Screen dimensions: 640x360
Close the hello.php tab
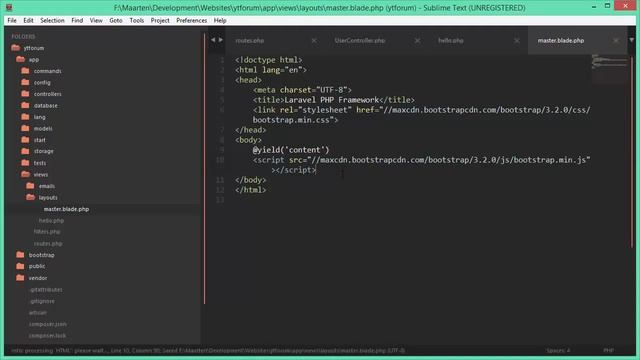click(x=517, y=40)
